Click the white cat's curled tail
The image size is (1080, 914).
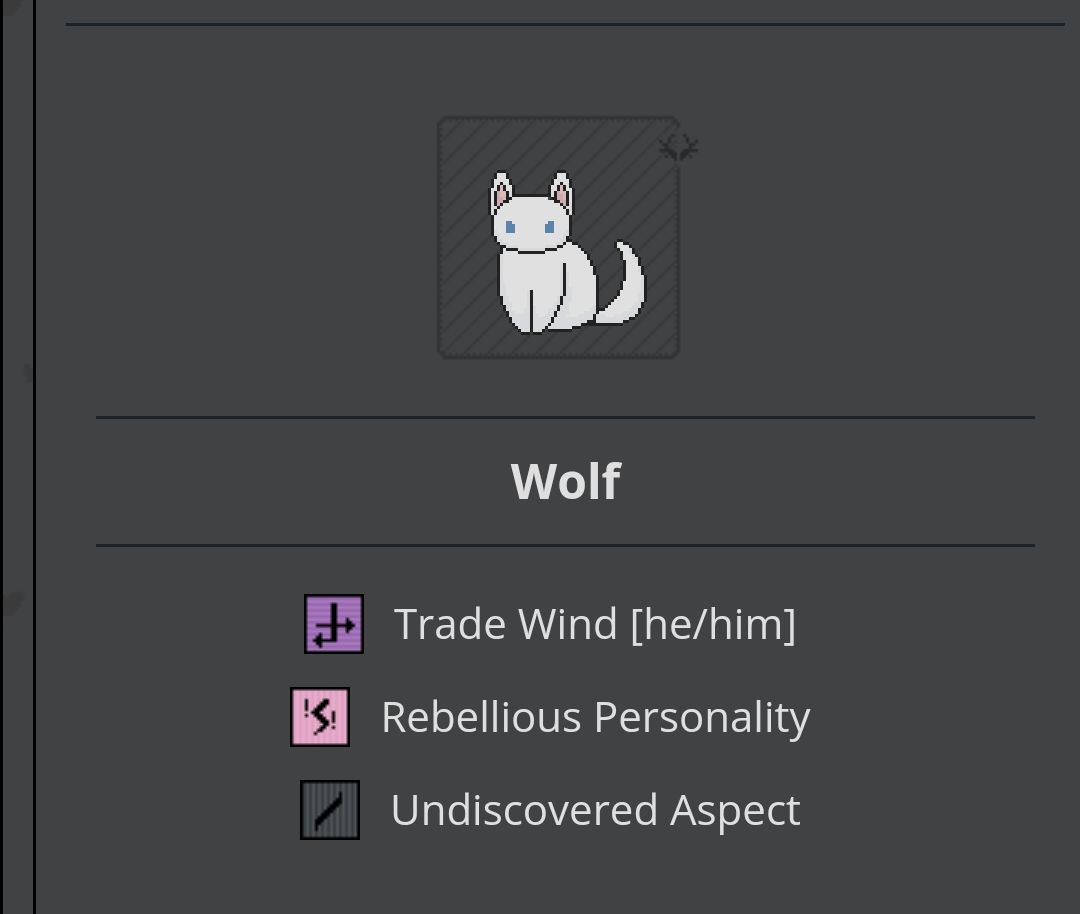[x=622, y=284]
